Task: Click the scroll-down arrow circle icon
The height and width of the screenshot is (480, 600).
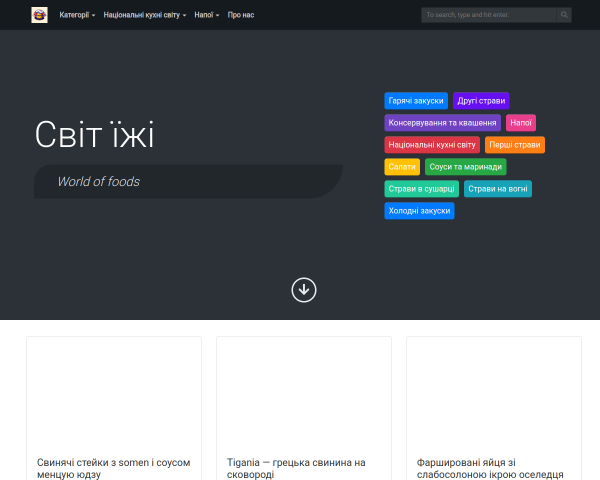Action: click(x=304, y=290)
